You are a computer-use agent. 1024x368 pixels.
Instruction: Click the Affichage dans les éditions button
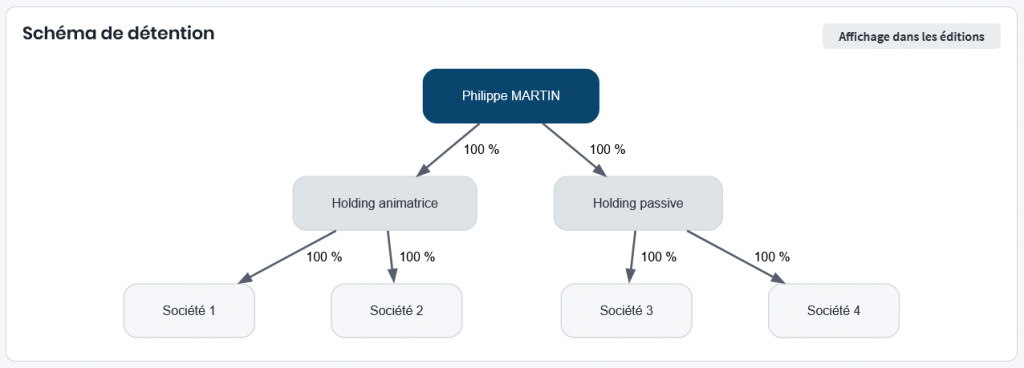pyautogui.click(x=911, y=37)
